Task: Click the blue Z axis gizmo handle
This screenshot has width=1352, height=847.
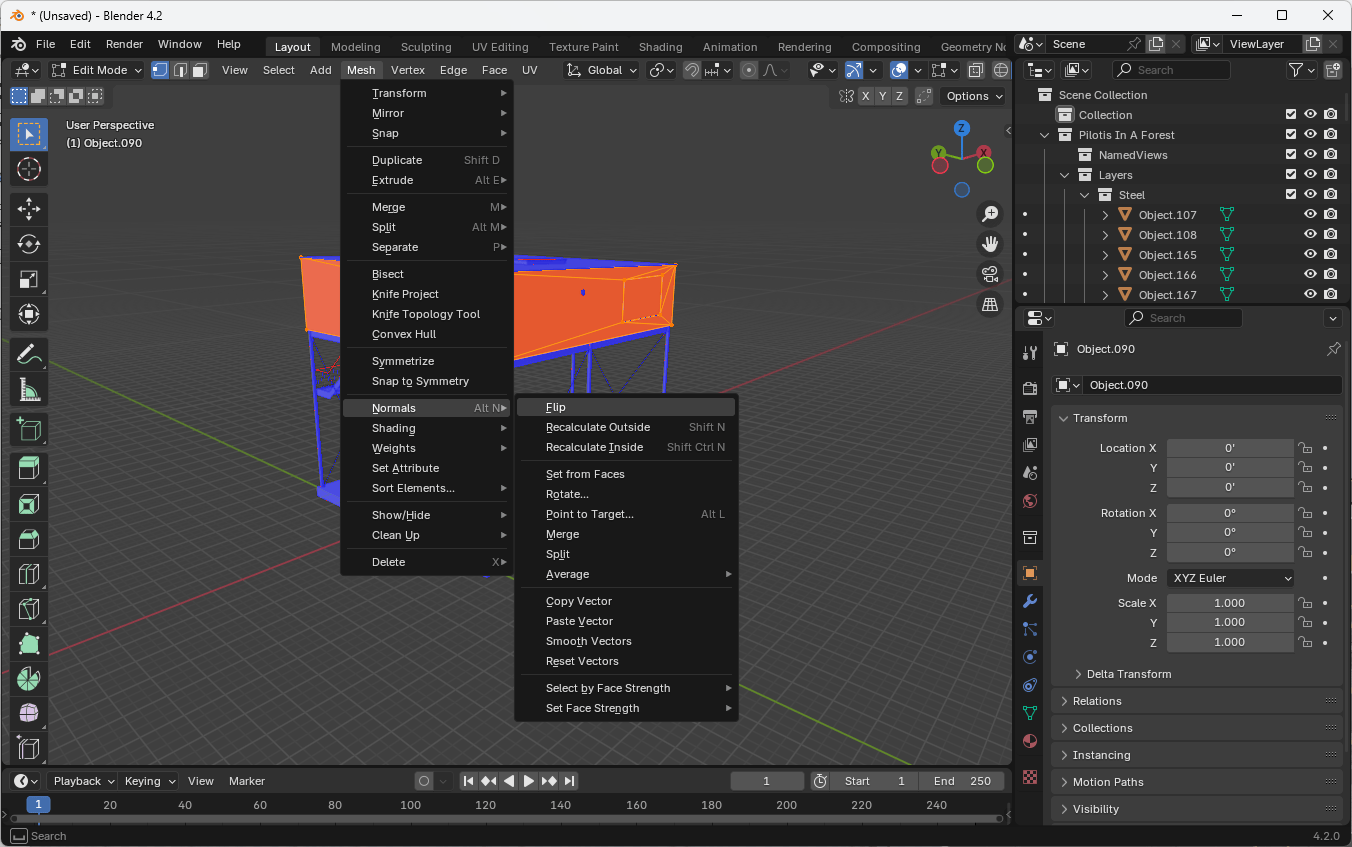Action: click(x=961, y=128)
